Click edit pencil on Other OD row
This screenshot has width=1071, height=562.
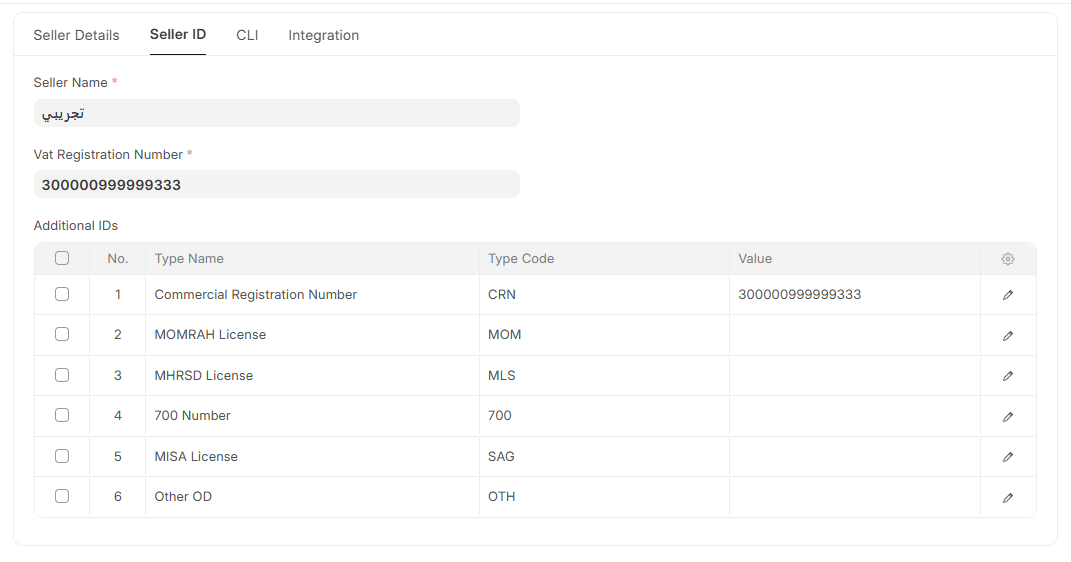tap(1007, 497)
